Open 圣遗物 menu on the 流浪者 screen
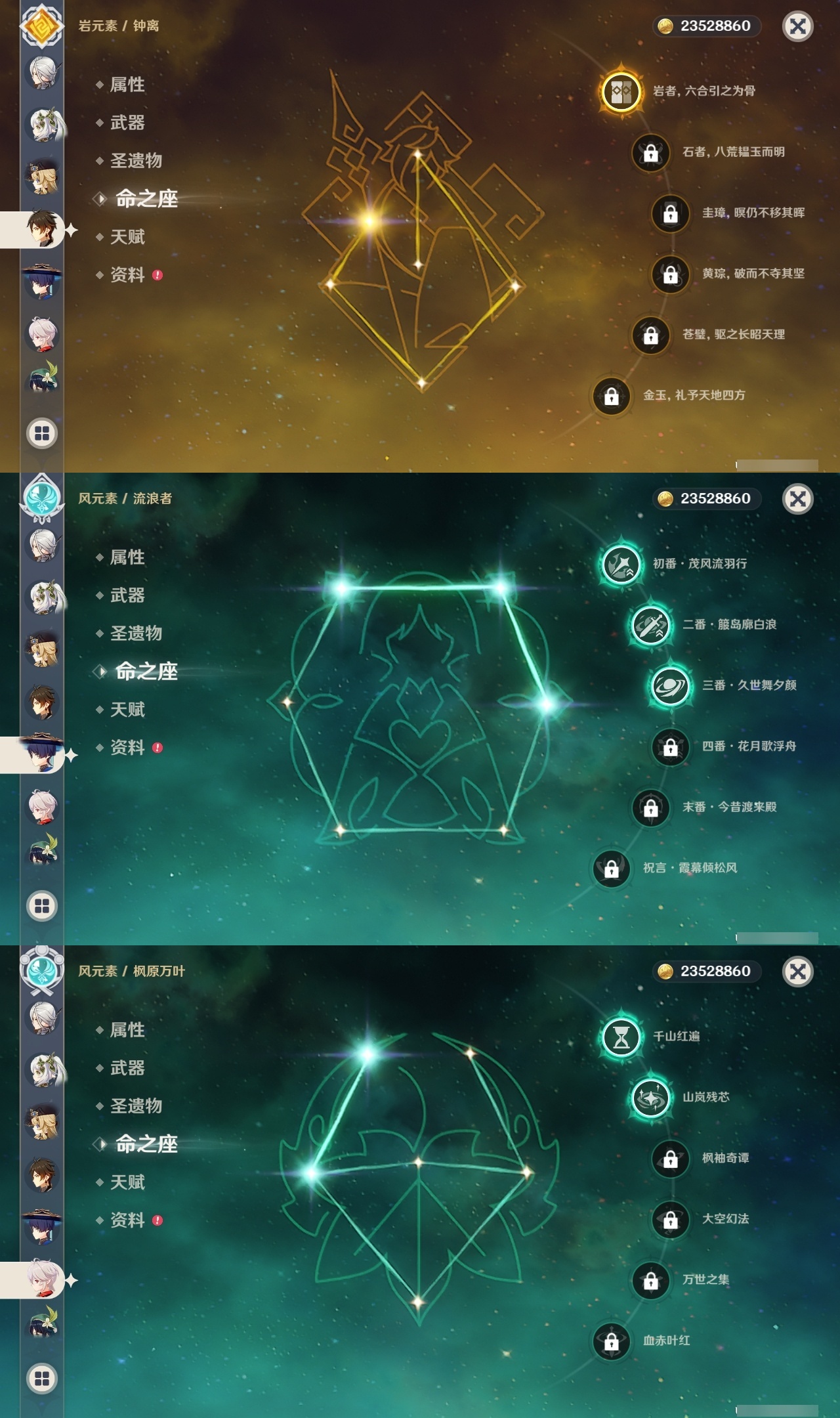This screenshot has width=840, height=1418. pos(135,634)
